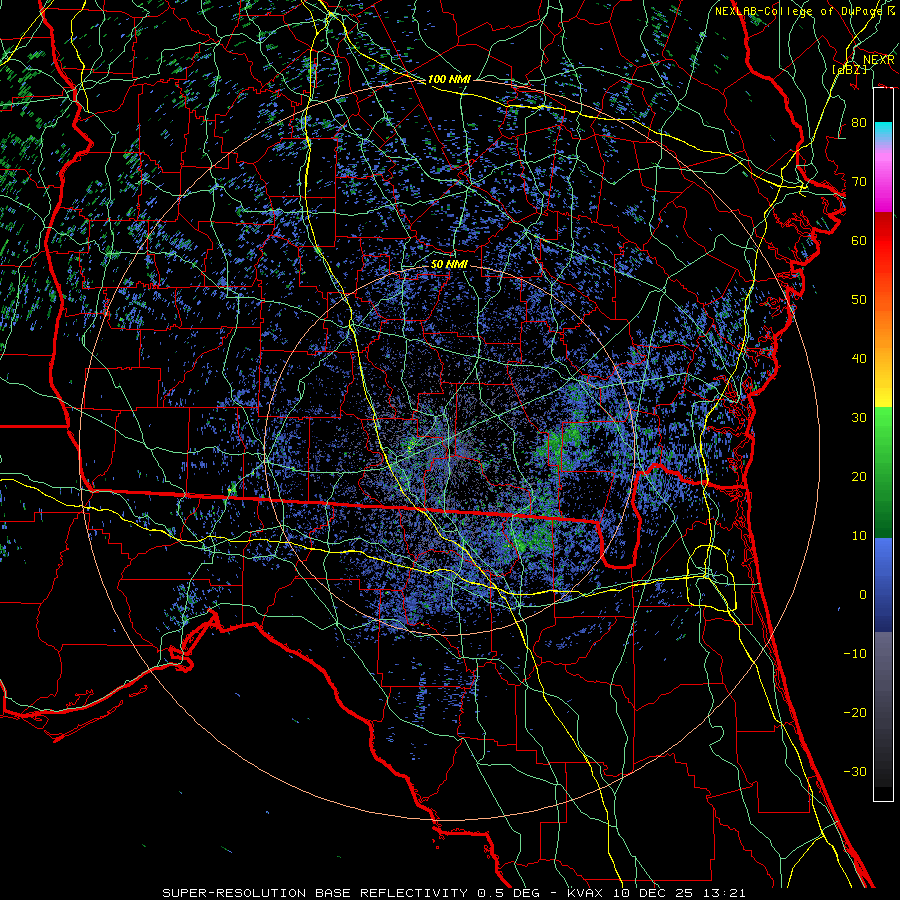Click the 10 value on the dBZ scale
The width and height of the screenshot is (900, 900).
click(x=859, y=536)
